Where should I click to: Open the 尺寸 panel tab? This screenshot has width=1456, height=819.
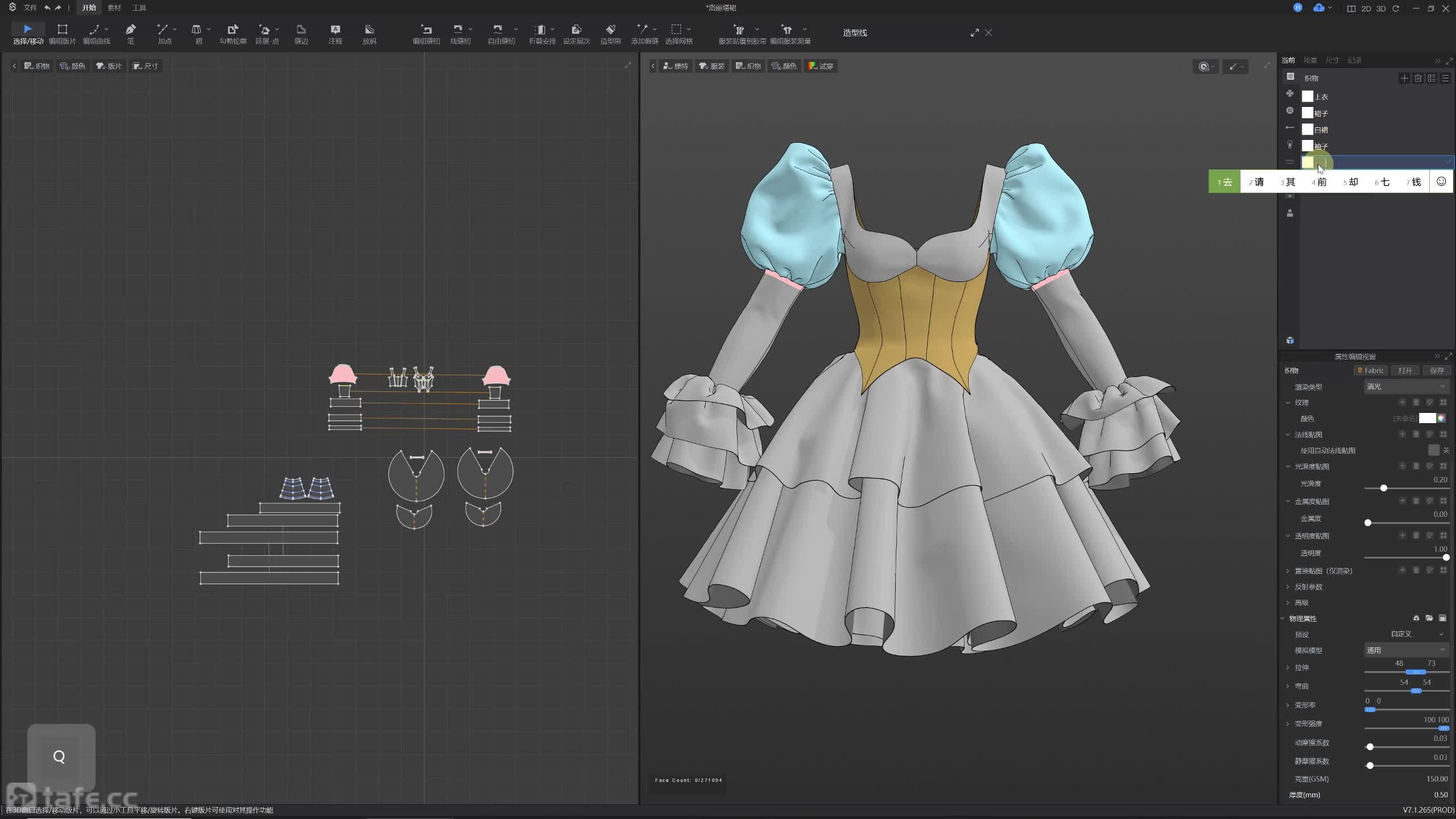pos(1332,60)
